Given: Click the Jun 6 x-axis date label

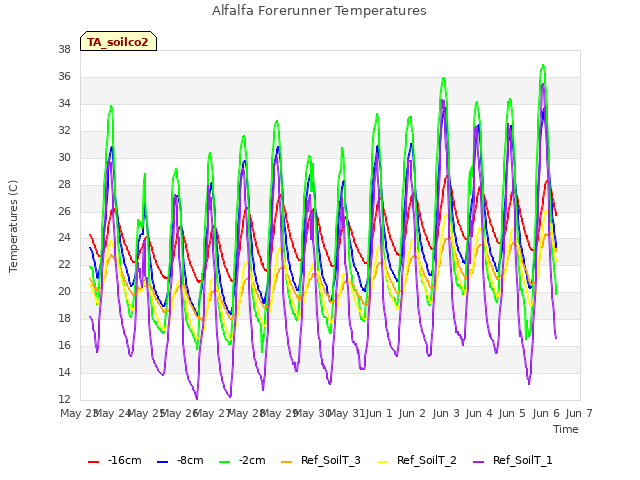Looking at the screenshot, I should pyautogui.click(x=546, y=413).
